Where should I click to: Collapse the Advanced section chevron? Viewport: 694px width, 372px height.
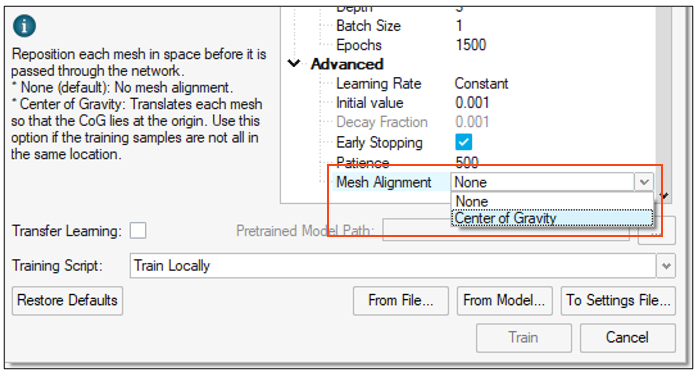pos(294,64)
